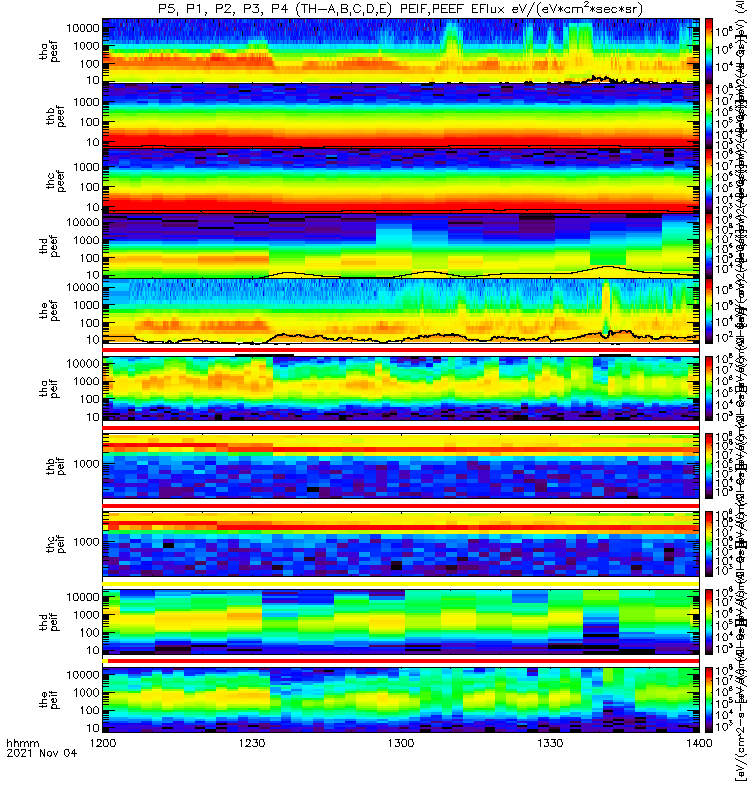The image size is (750, 800).
Task: Pick the color bar beside the peef panel
Action: (x=709, y=311)
